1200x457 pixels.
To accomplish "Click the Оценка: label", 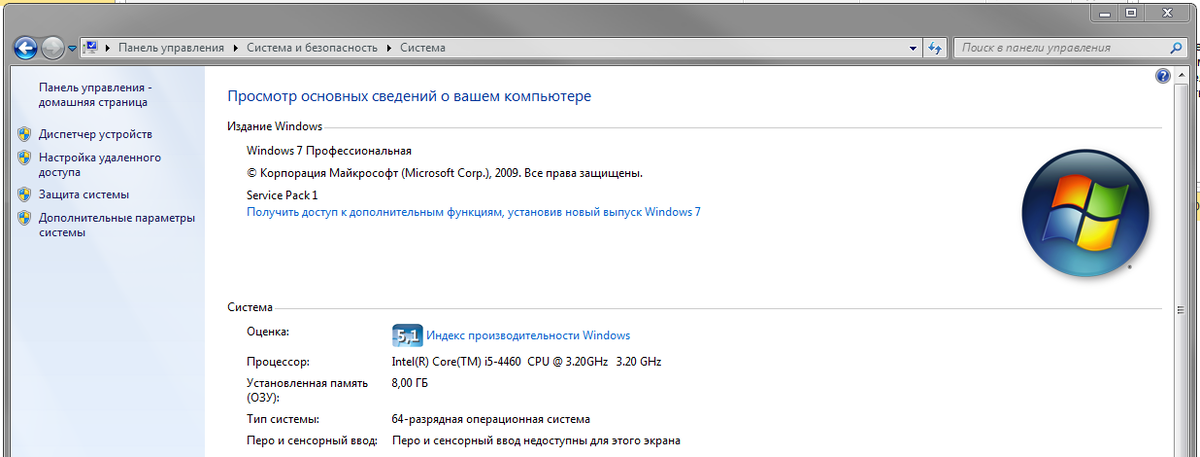I will (x=267, y=330).
